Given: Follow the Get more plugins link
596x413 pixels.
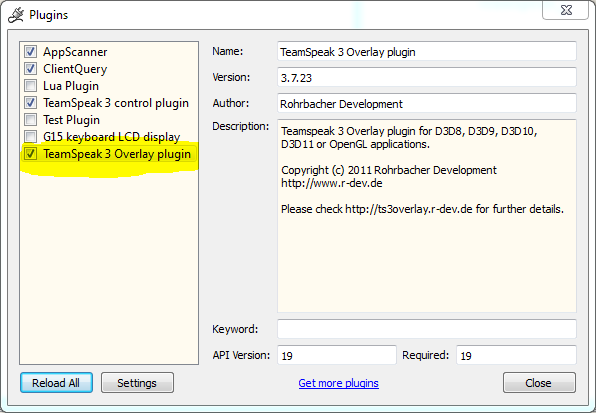Looking at the screenshot, I should (338, 383).
